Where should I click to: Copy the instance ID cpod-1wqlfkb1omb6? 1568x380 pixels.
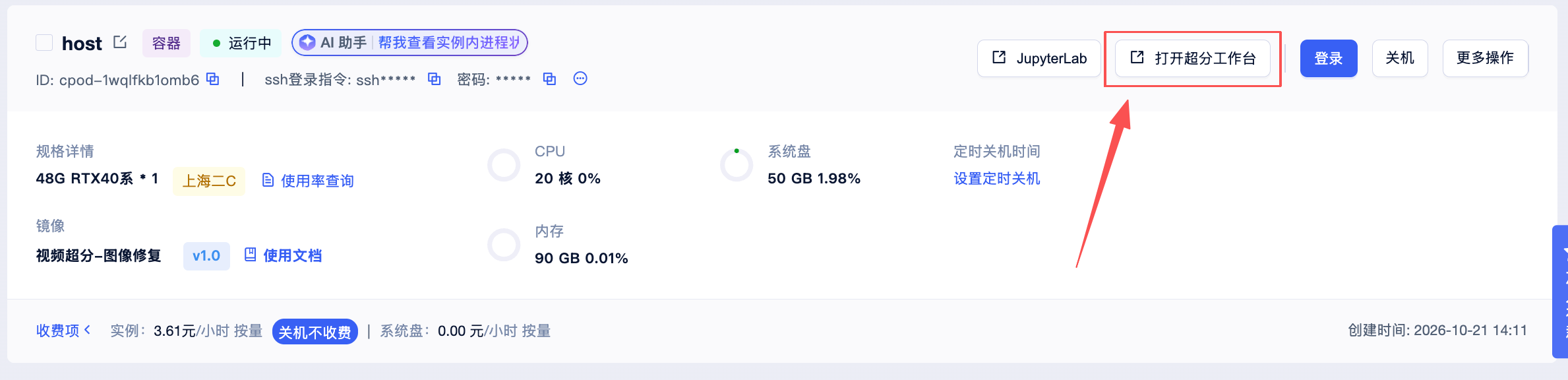pyautogui.click(x=213, y=79)
